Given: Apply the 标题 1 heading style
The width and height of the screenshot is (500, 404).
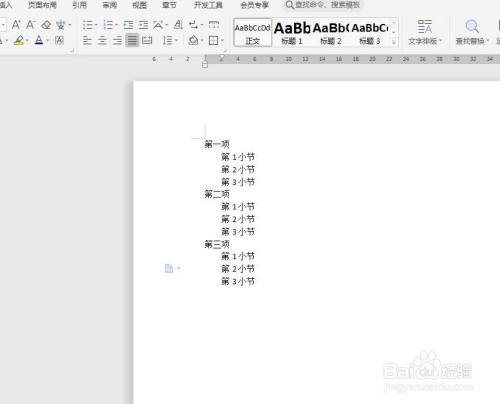Looking at the screenshot, I should pyautogui.click(x=292, y=32).
